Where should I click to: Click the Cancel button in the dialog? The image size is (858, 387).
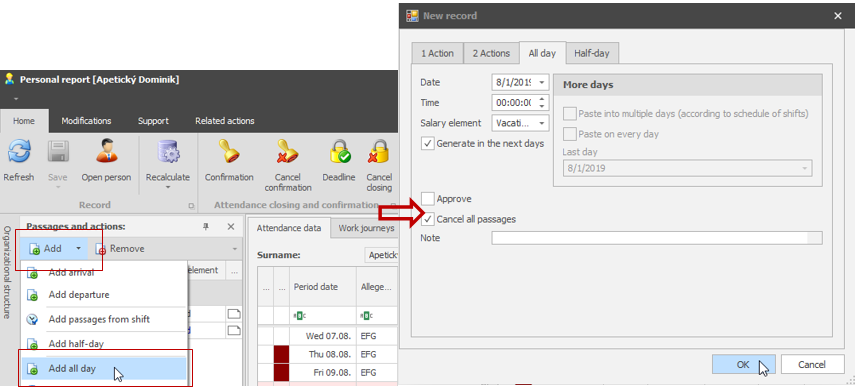(811, 365)
